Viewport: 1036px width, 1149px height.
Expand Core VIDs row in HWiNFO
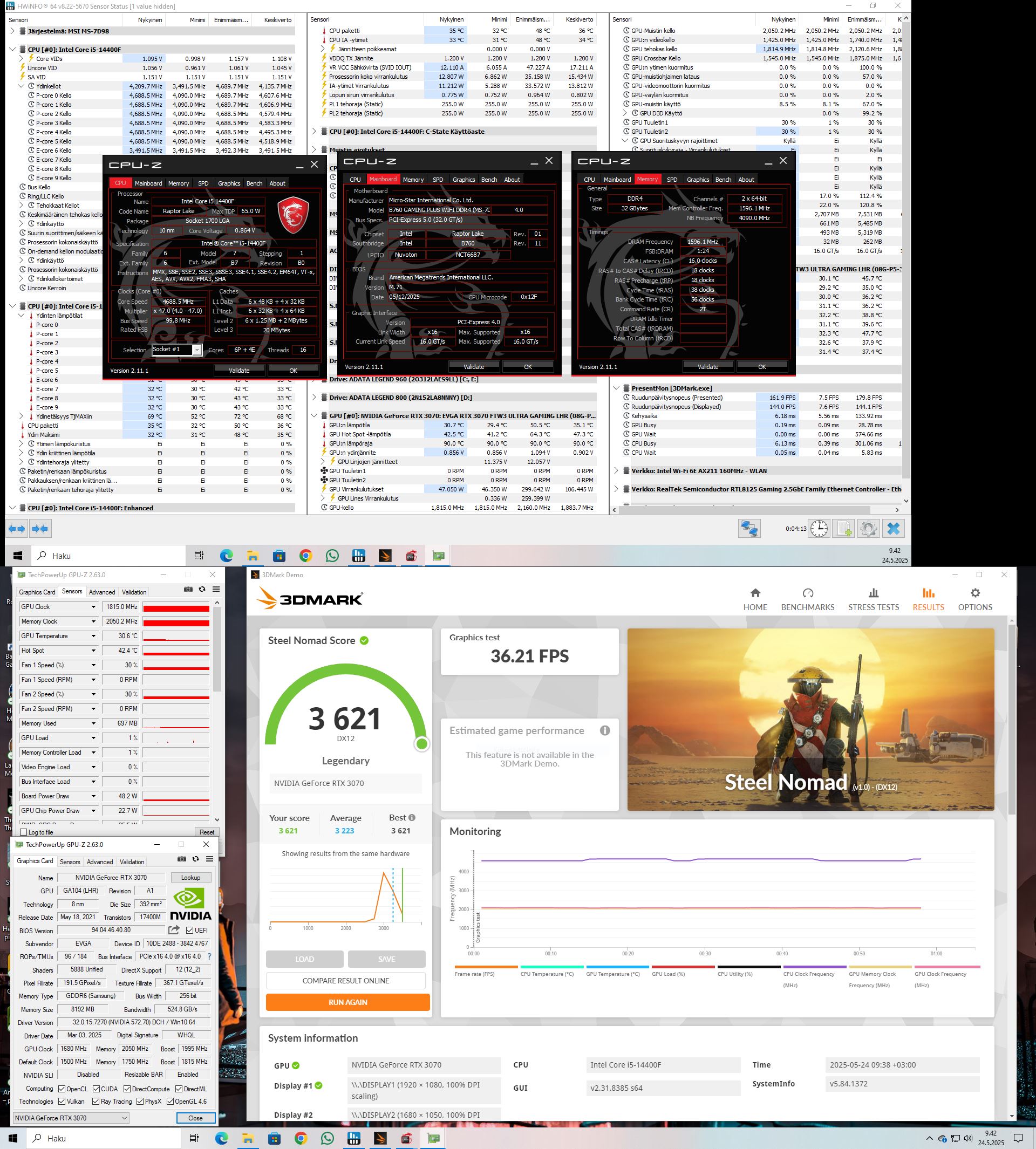tap(22, 58)
